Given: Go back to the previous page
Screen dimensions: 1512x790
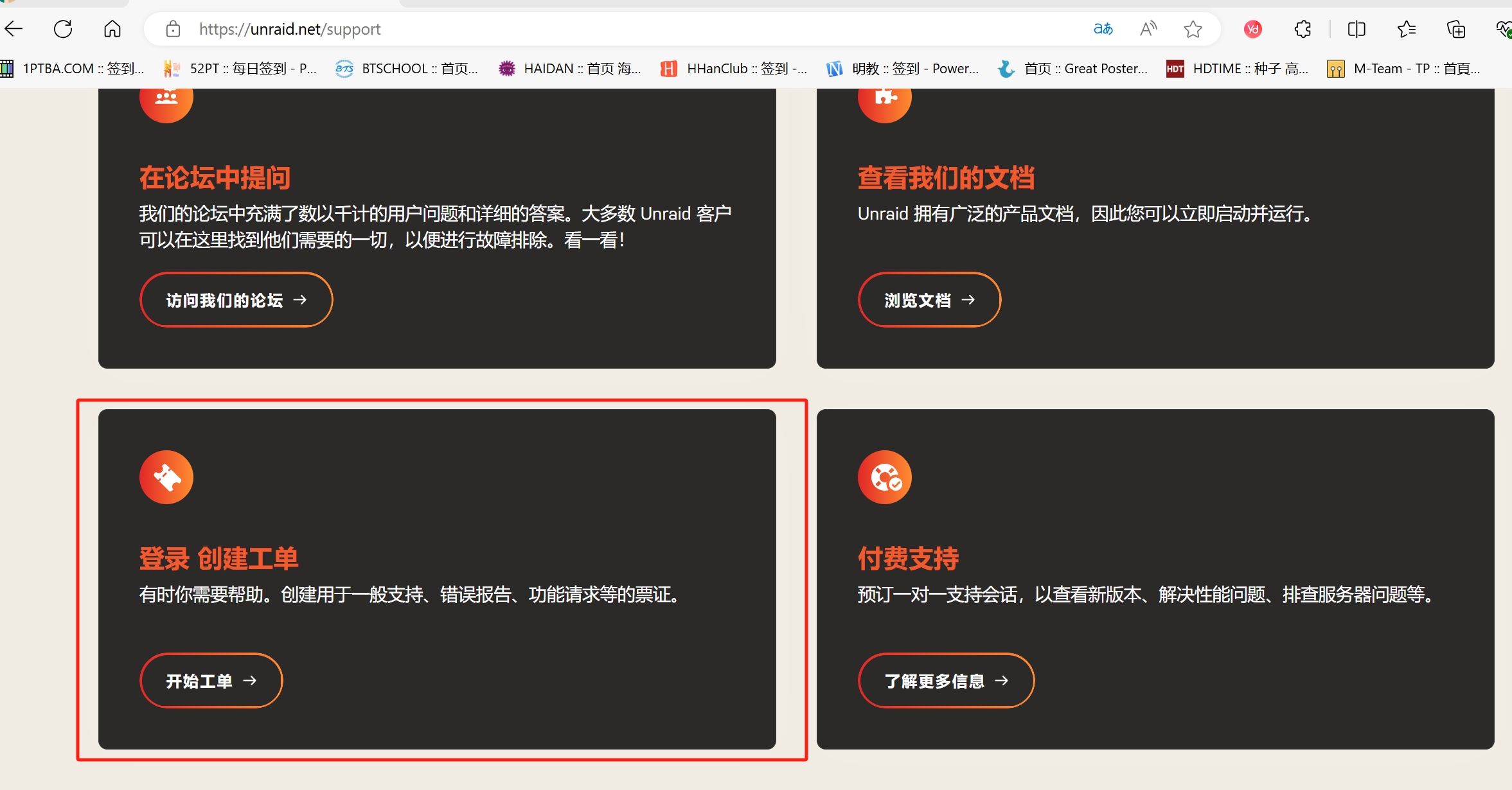Looking at the screenshot, I should tap(13, 29).
